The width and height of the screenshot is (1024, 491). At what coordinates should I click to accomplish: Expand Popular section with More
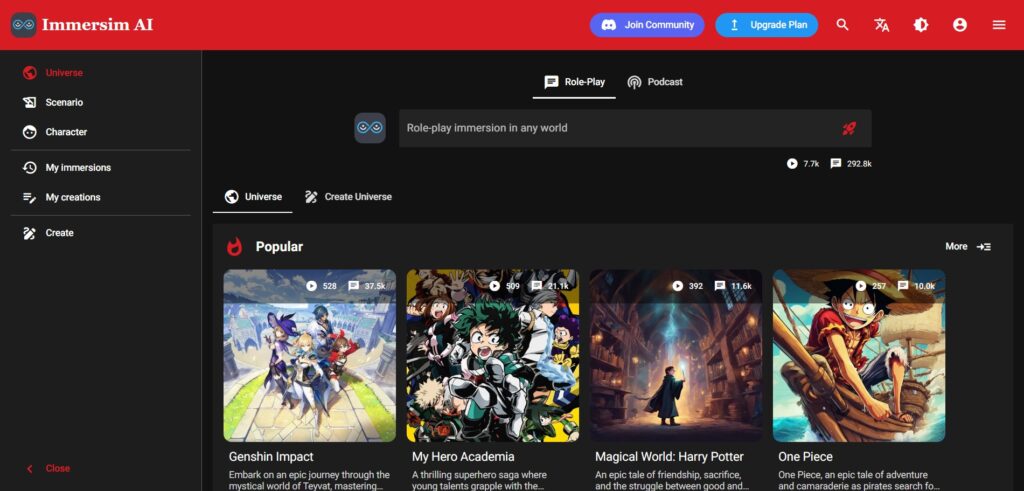click(x=968, y=246)
